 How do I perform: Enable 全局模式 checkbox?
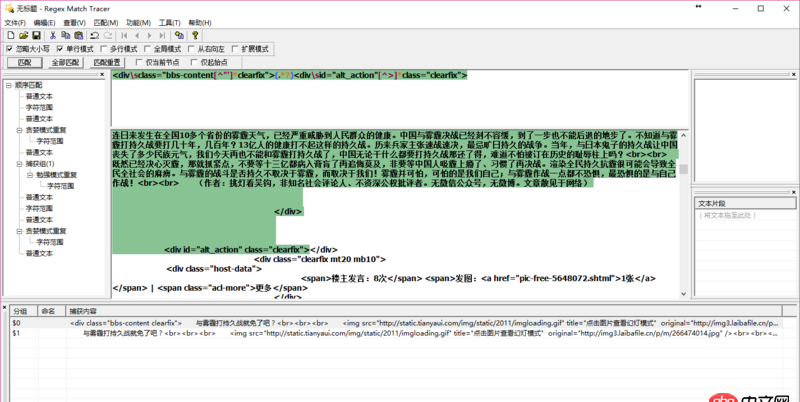pyautogui.click(x=147, y=49)
